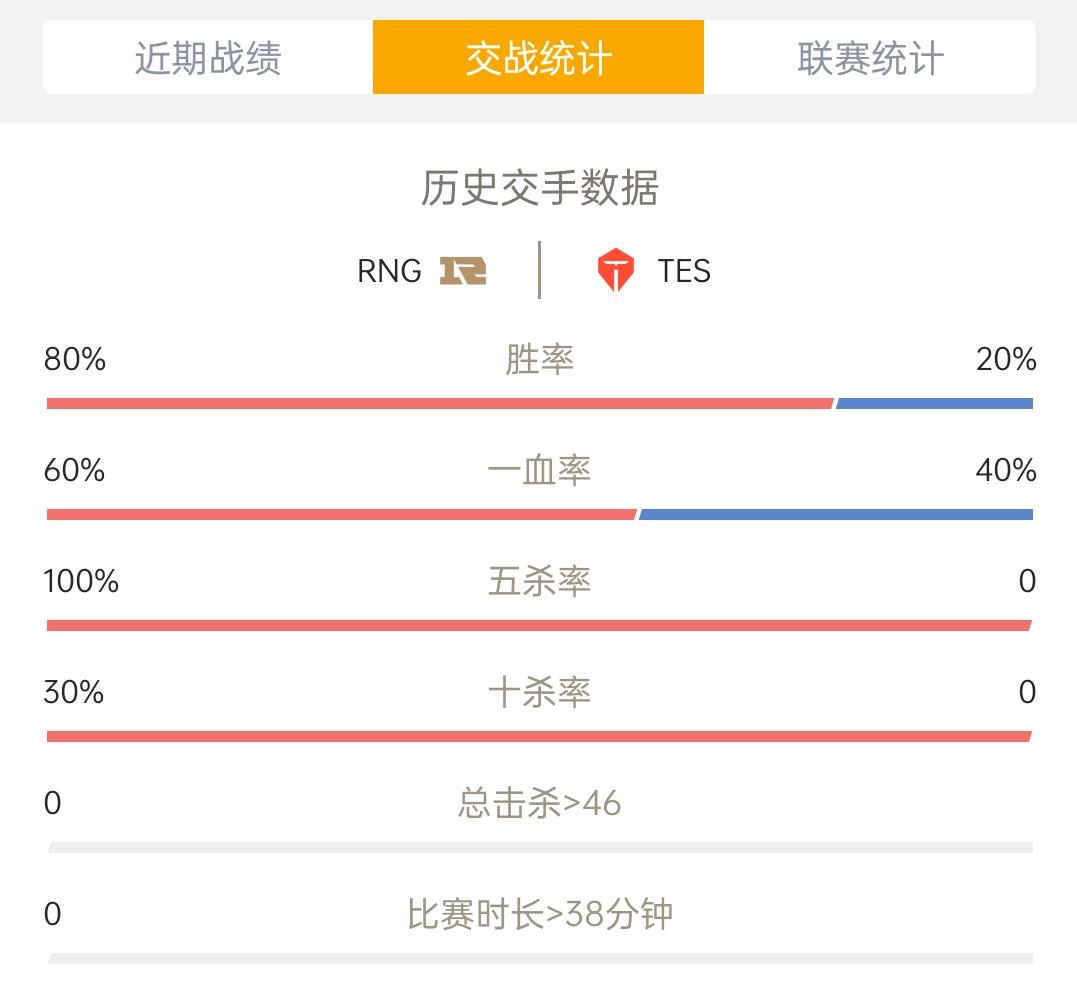Click the red RNG win-rate bar

(x=440, y=403)
